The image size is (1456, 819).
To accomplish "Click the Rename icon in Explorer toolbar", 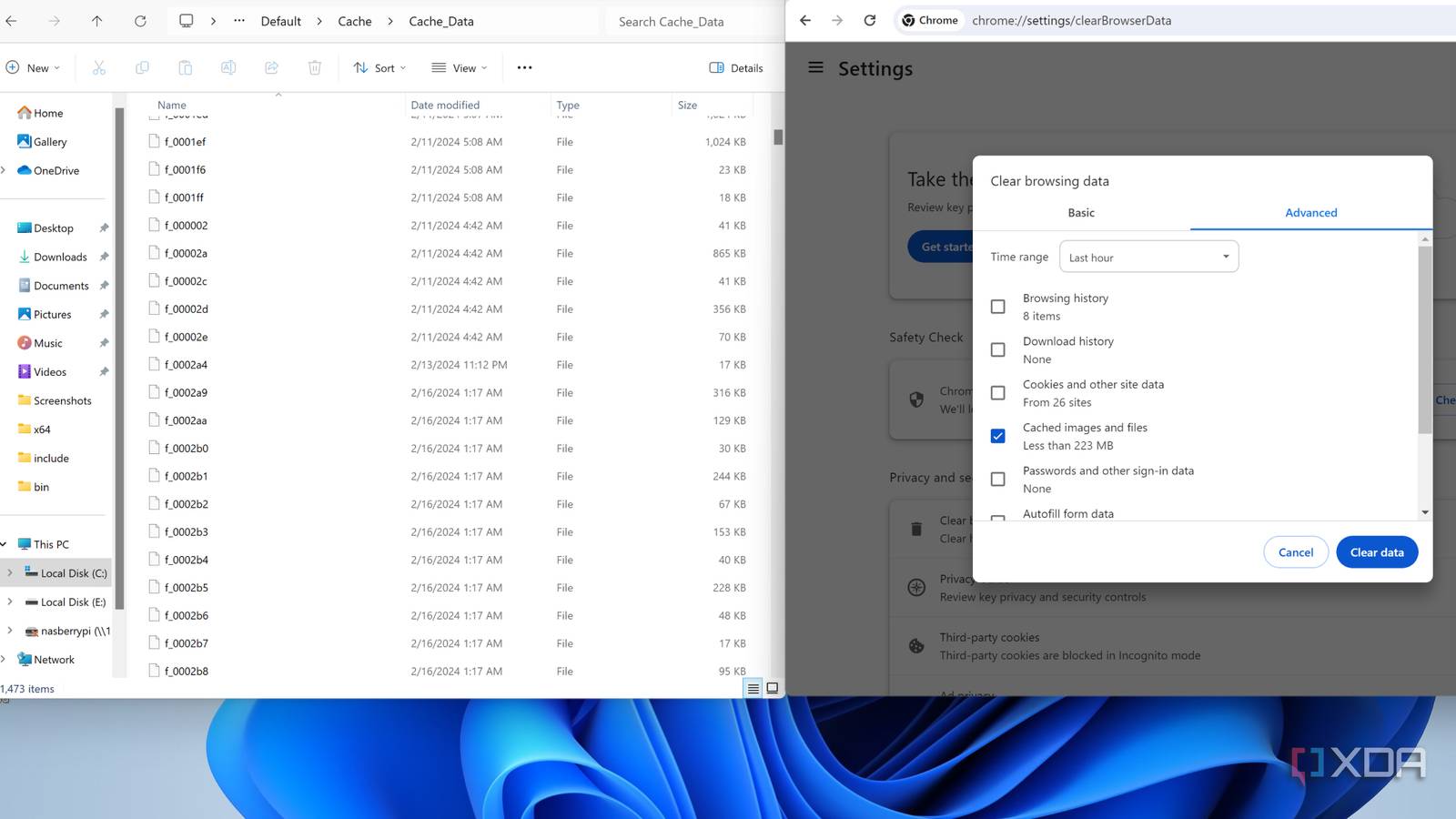I will 228,67.
